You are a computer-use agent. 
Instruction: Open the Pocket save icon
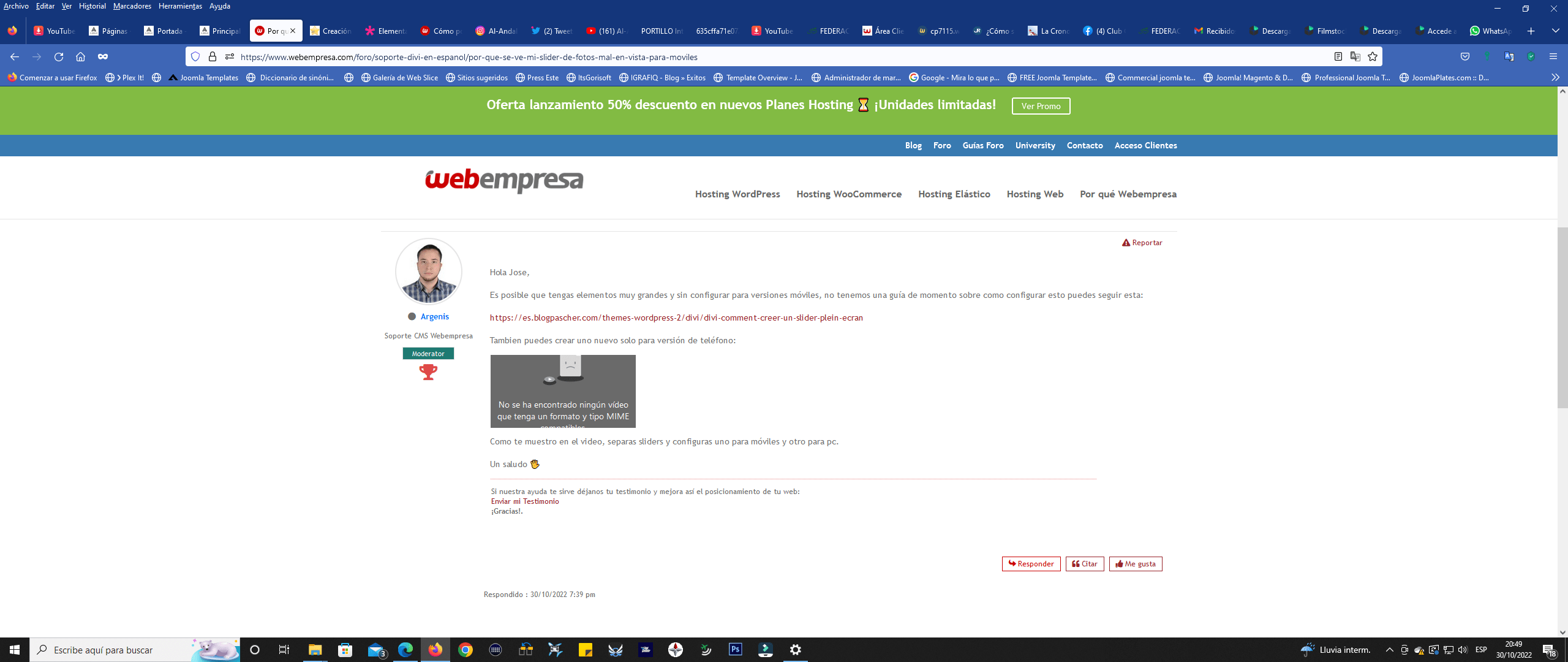click(x=1465, y=56)
